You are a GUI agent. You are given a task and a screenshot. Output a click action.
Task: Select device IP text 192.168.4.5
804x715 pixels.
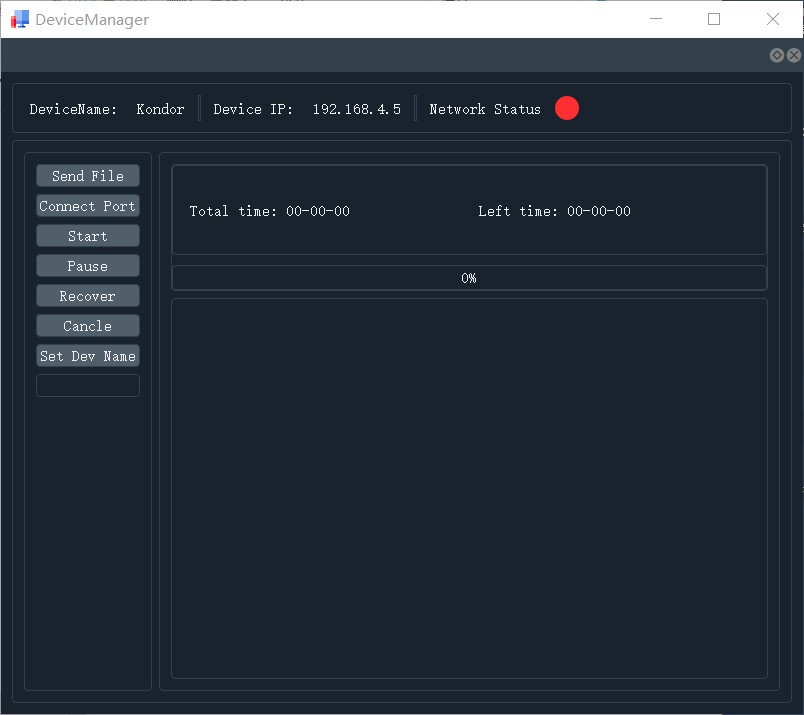[x=357, y=109]
